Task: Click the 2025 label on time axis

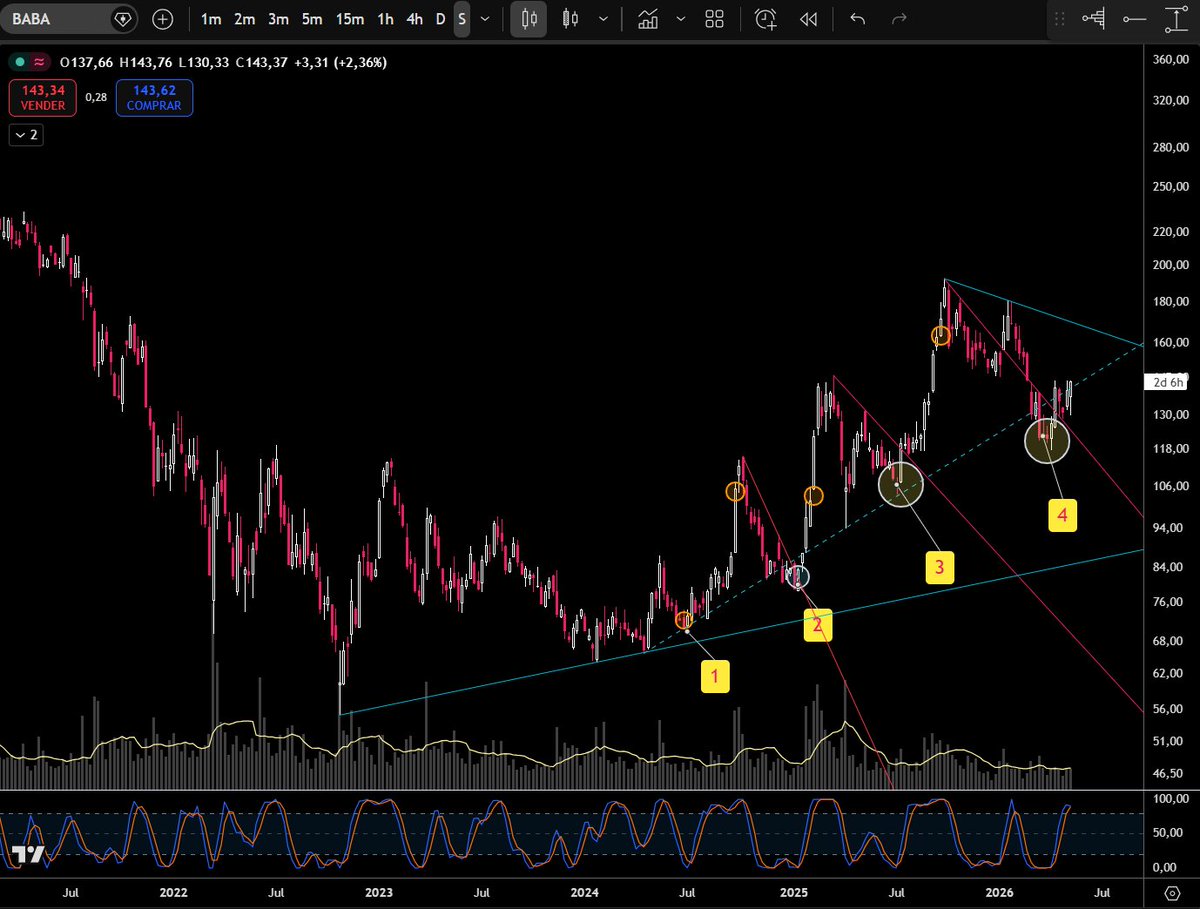Action: click(793, 891)
